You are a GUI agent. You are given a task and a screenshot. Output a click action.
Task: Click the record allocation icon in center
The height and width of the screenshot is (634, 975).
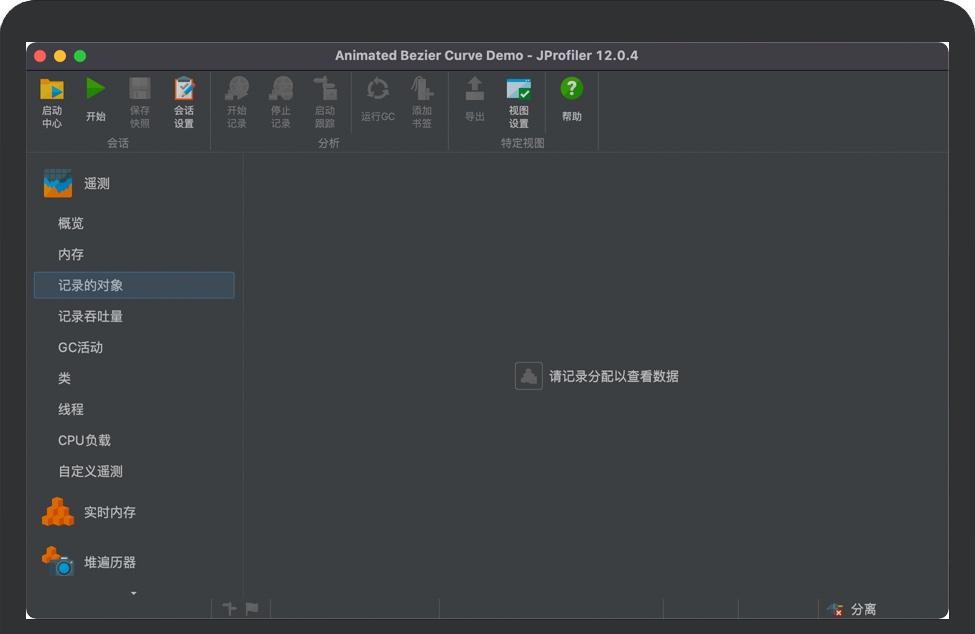pyautogui.click(x=529, y=376)
